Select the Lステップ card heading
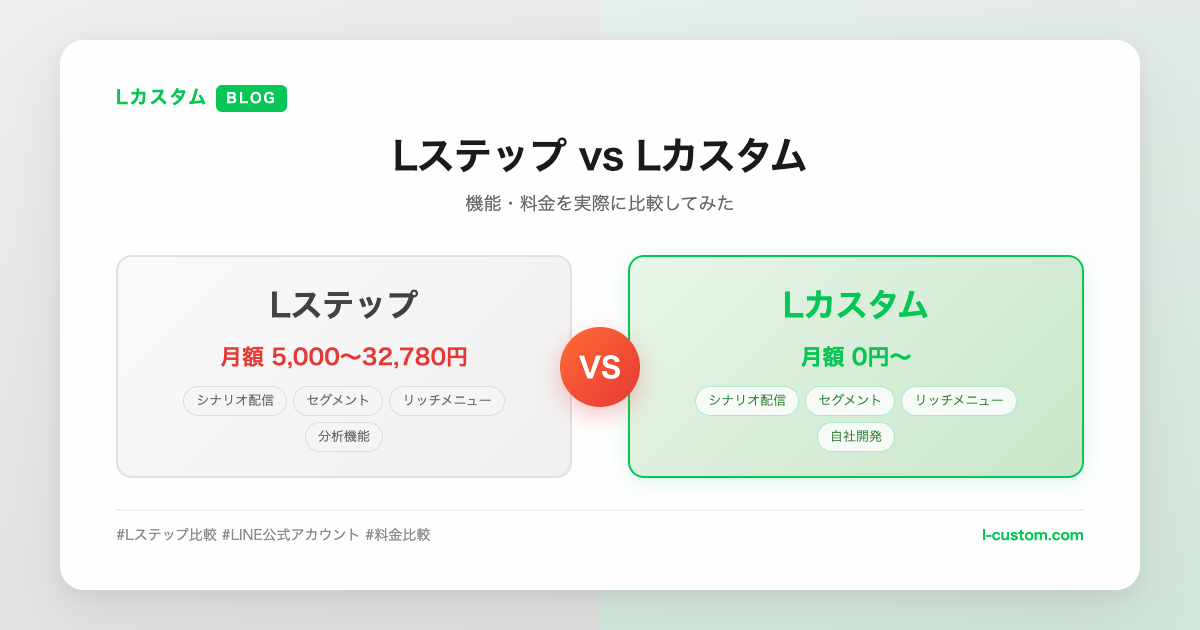This screenshot has height=630, width=1200. coord(343,305)
